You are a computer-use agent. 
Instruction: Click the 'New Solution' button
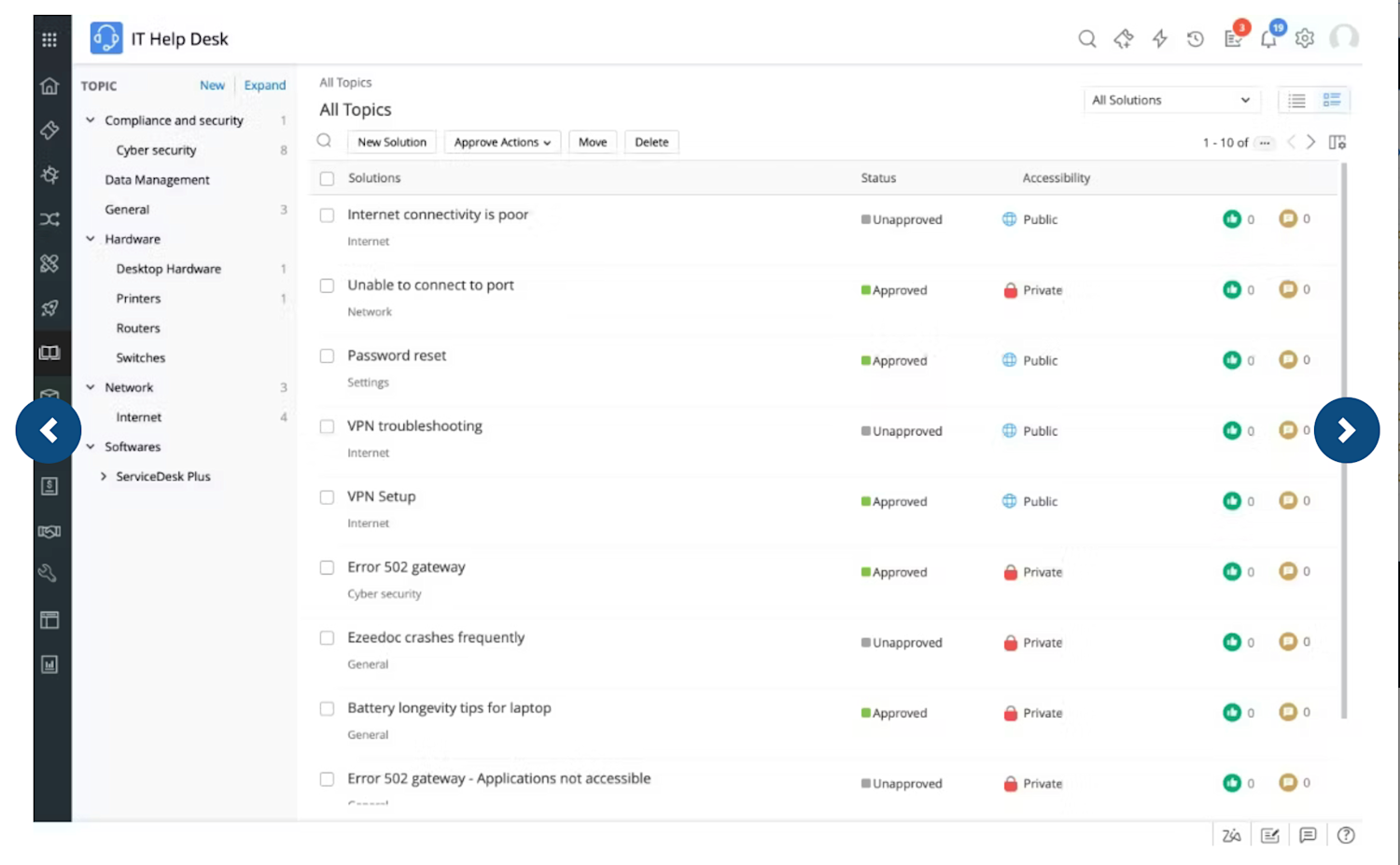(x=392, y=142)
